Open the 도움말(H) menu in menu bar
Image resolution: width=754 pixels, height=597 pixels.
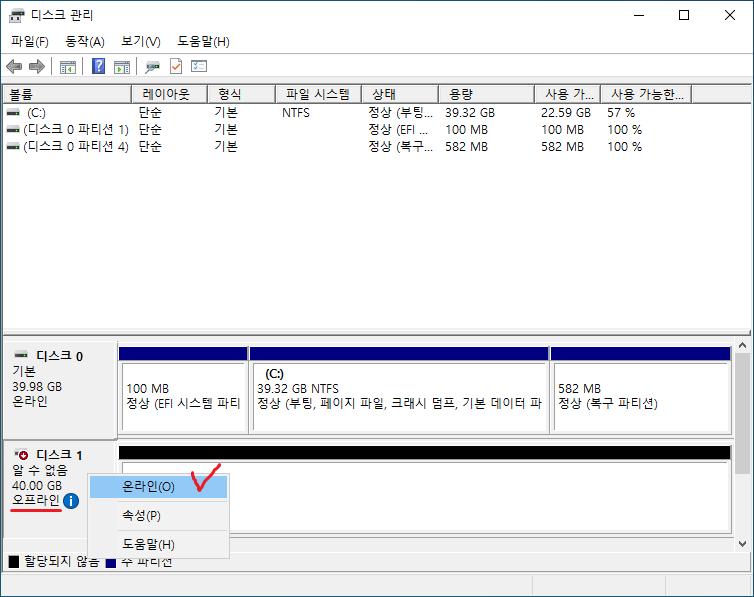click(203, 42)
